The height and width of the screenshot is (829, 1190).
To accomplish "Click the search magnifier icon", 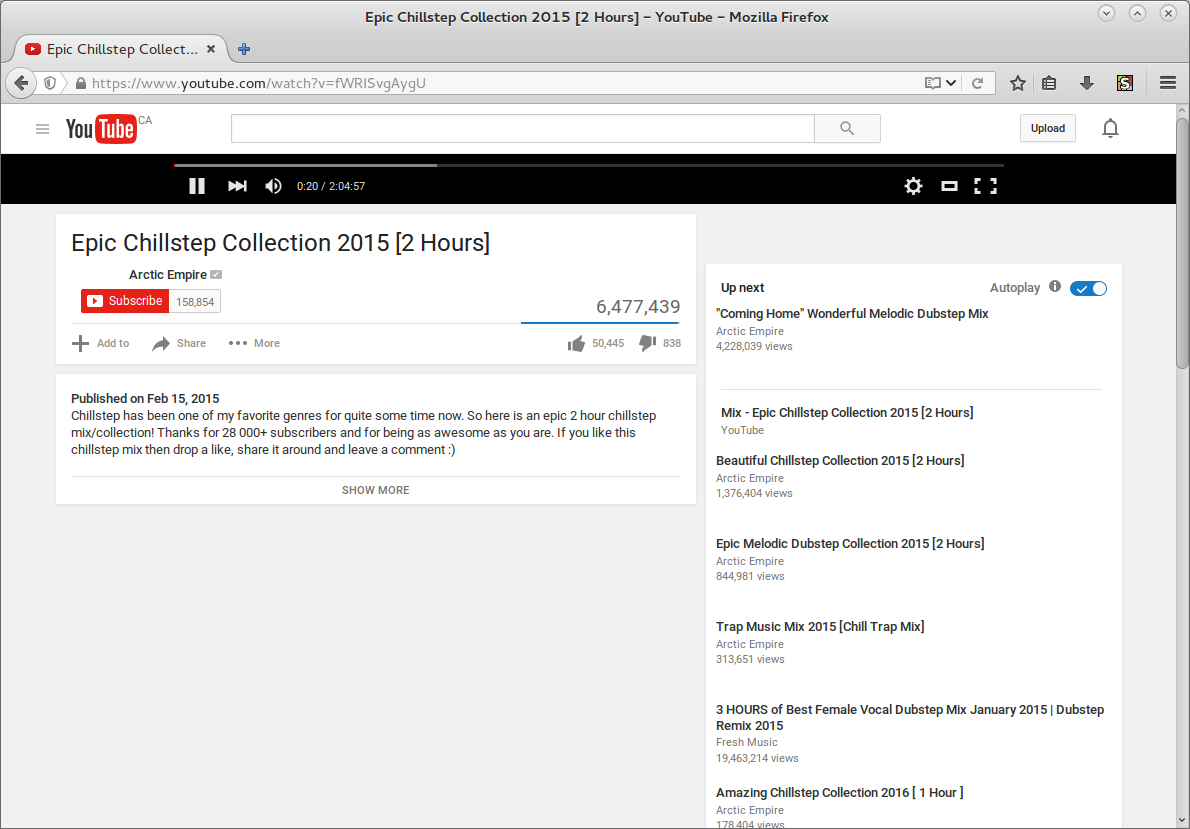I will [847, 128].
